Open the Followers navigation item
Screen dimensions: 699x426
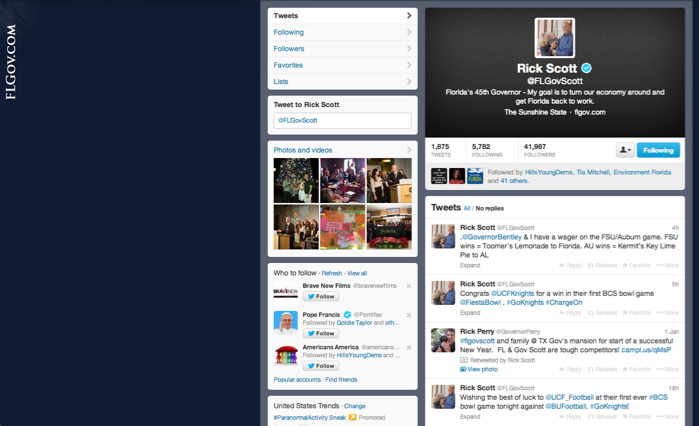(342, 49)
